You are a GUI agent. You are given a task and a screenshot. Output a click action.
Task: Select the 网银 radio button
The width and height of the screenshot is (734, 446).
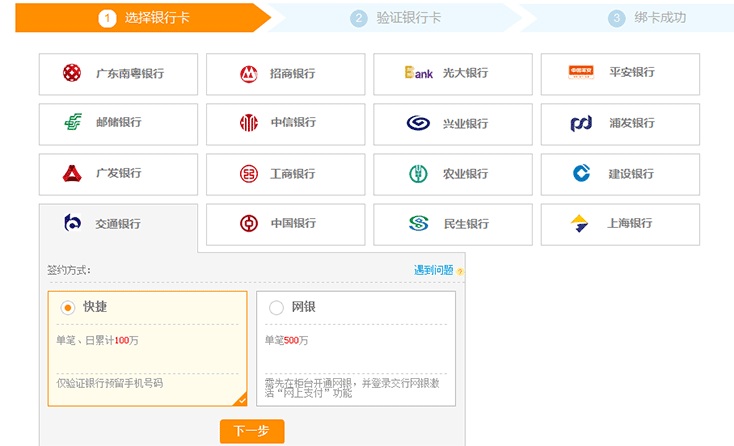[x=276, y=307]
